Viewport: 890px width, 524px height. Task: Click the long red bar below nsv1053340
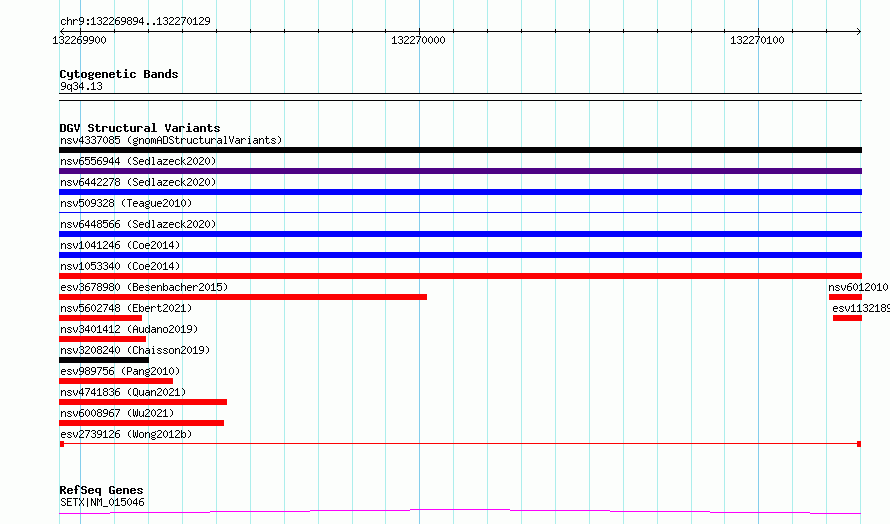(460, 276)
